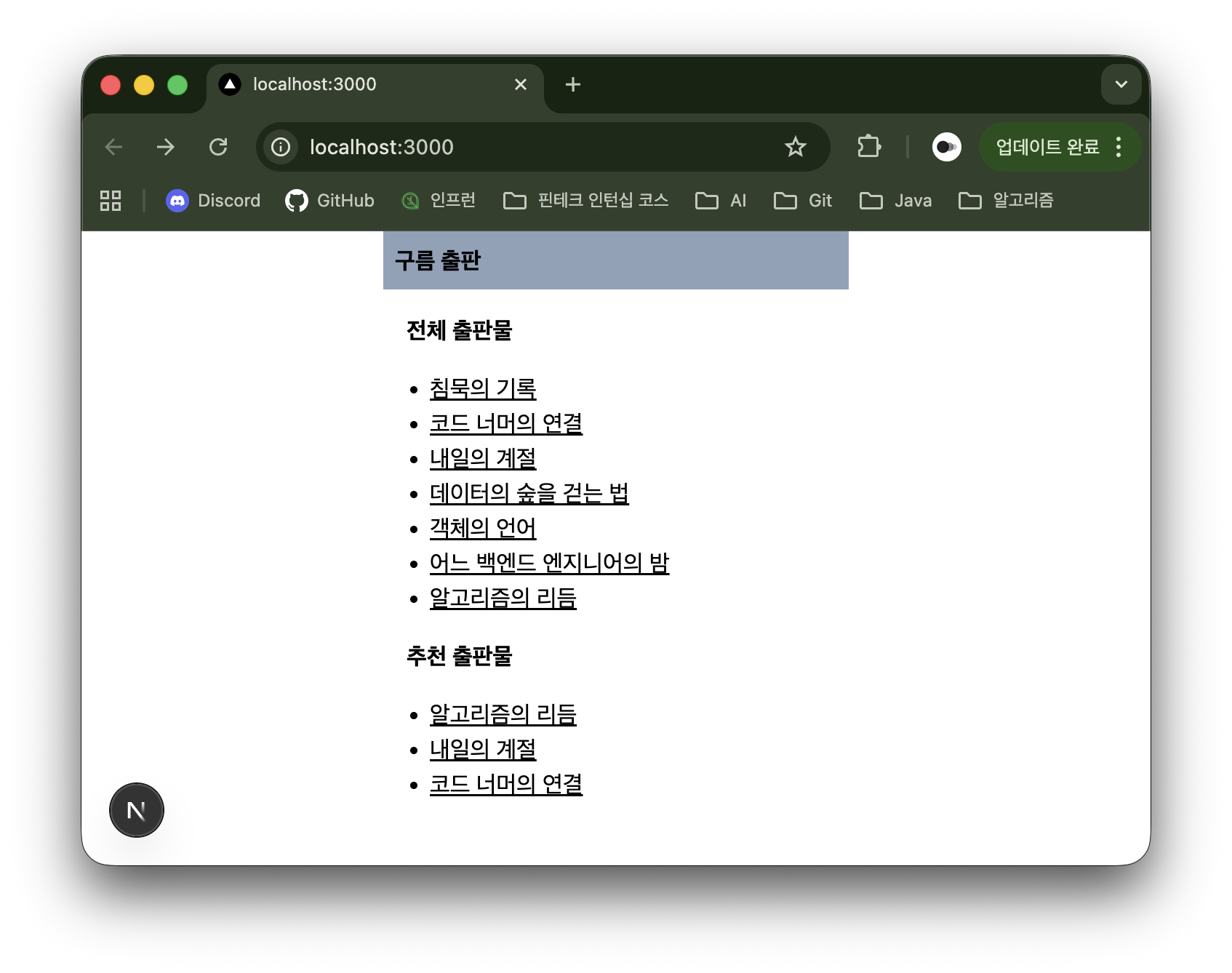The width and height of the screenshot is (1232, 973).
Task: Click the 업데이트 완료 button
Action: 1047,147
